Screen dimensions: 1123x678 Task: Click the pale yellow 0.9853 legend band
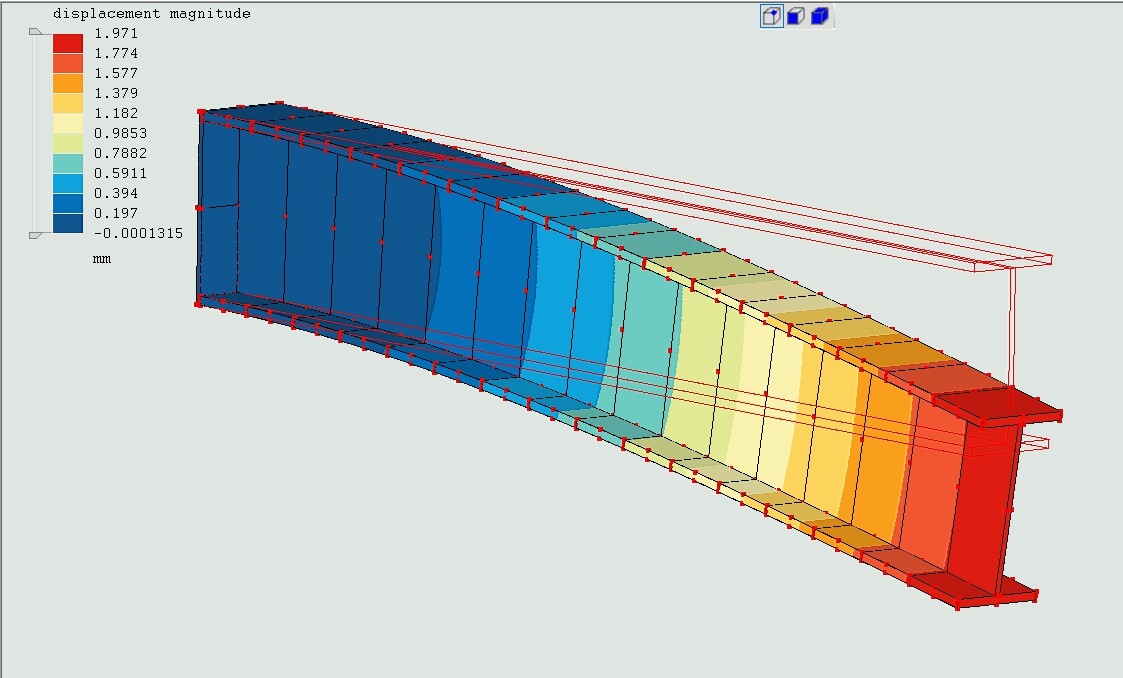tap(68, 123)
